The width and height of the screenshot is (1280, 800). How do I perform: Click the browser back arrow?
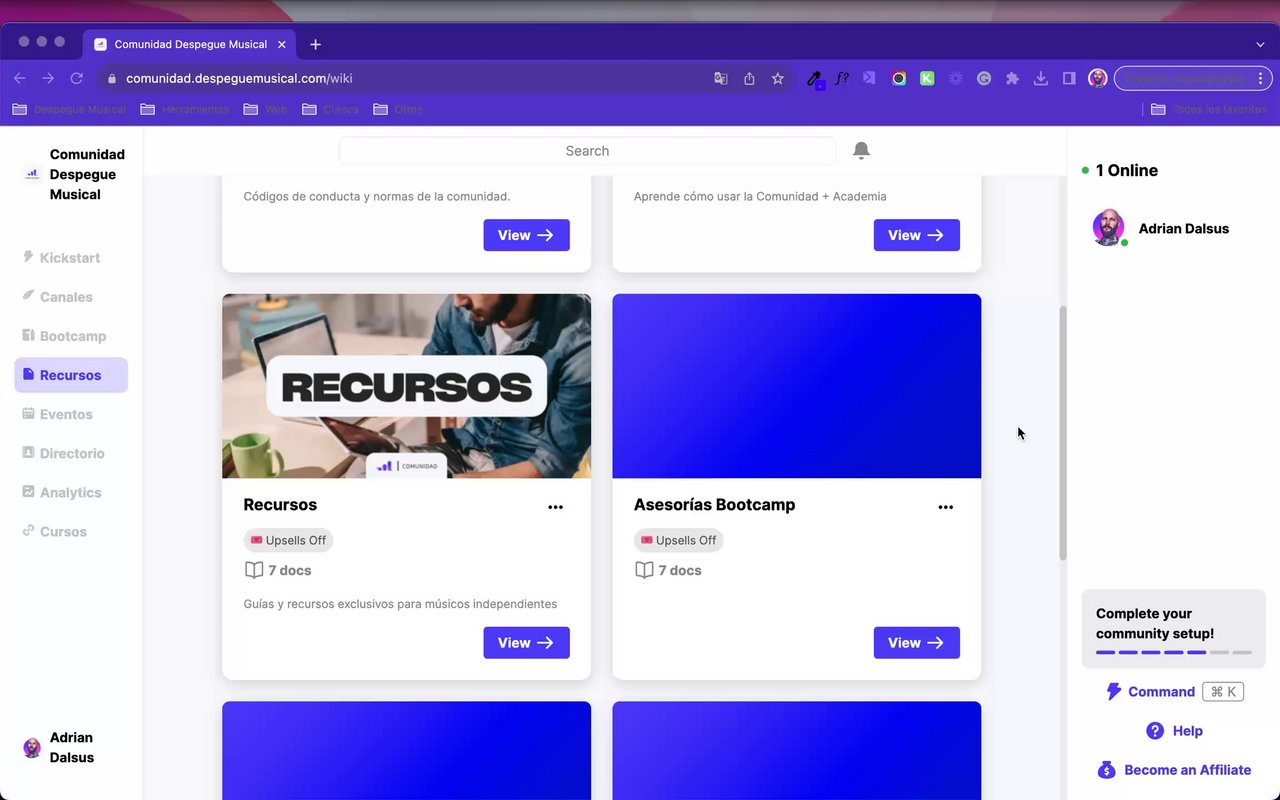pyautogui.click(x=20, y=78)
